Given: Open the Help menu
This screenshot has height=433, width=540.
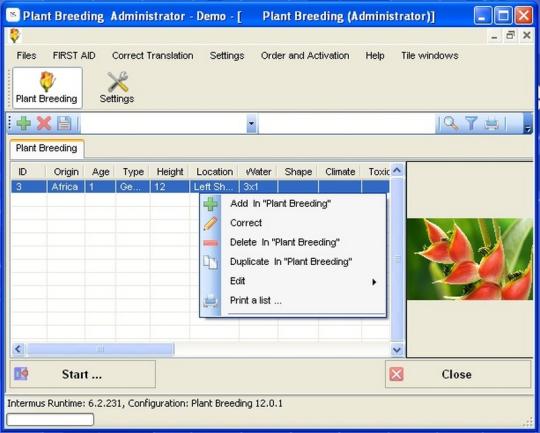Looking at the screenshot, I should 375,55.
